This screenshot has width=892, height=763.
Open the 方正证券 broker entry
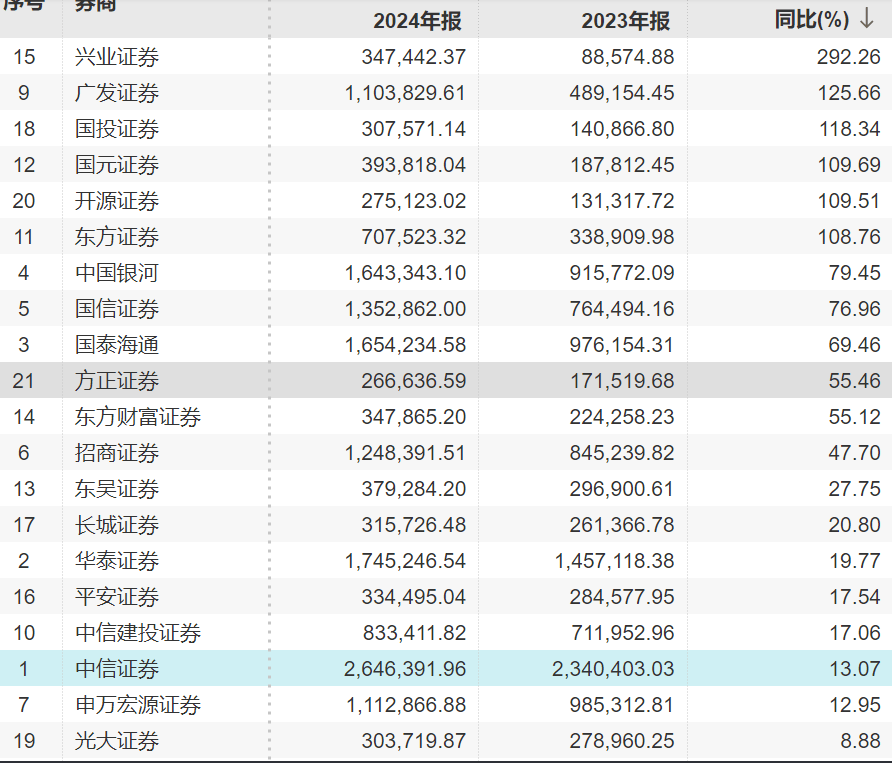pyautogui.click(x=117, y=381)
